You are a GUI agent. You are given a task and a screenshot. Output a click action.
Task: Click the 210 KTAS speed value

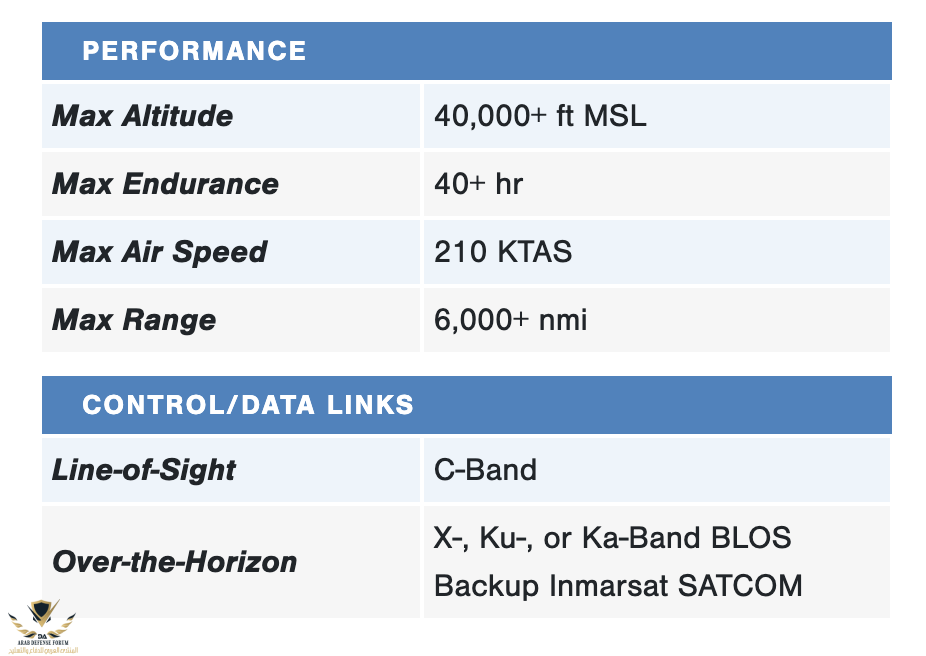503,252
